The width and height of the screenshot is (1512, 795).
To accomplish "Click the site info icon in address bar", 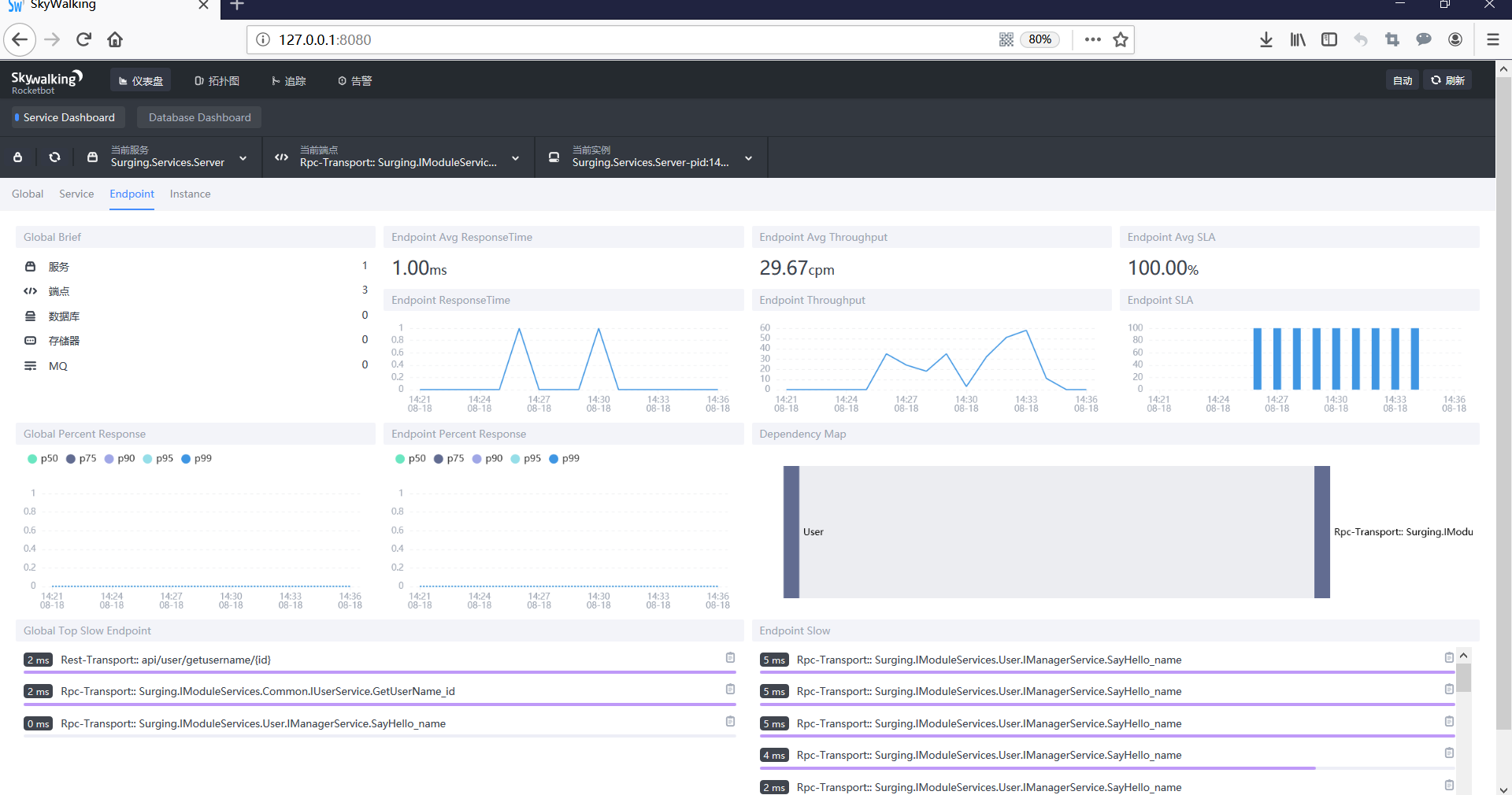I will click(263, 39).
